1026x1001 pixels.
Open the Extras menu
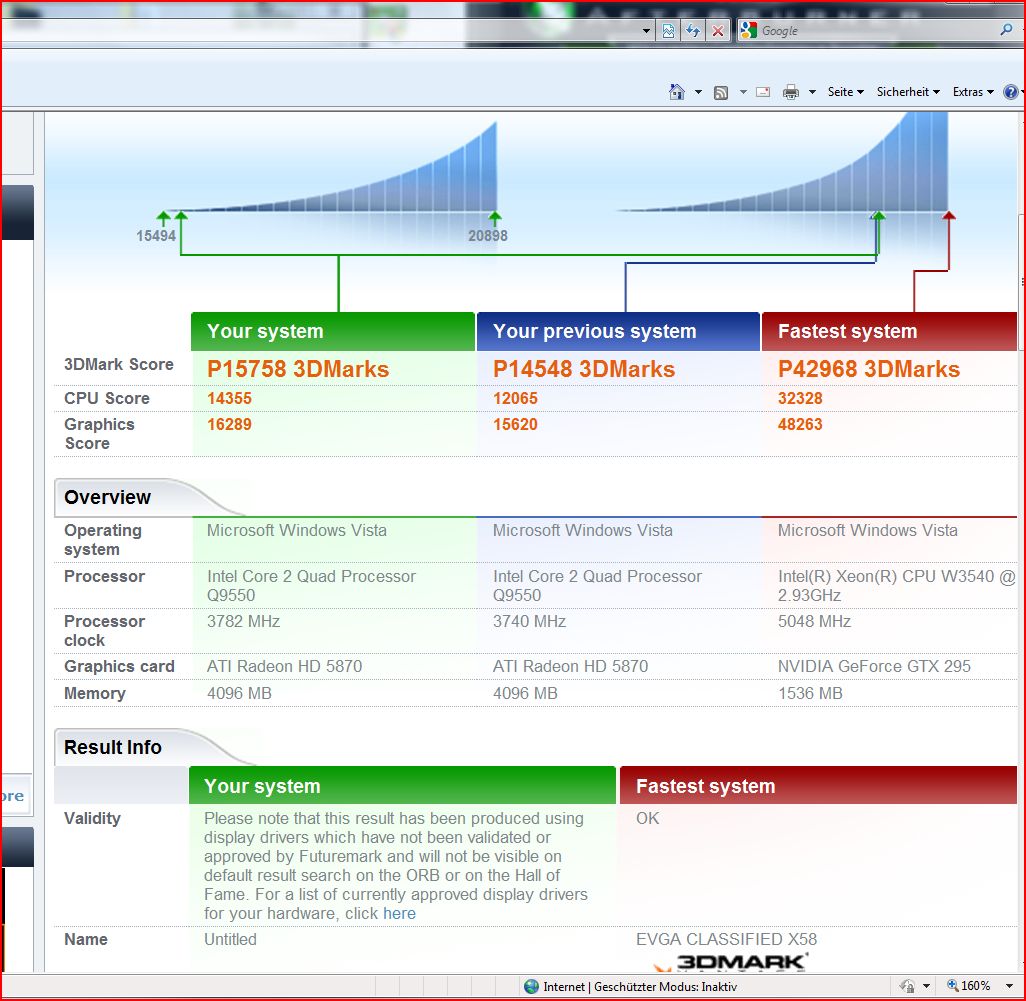tap(973, 92)
